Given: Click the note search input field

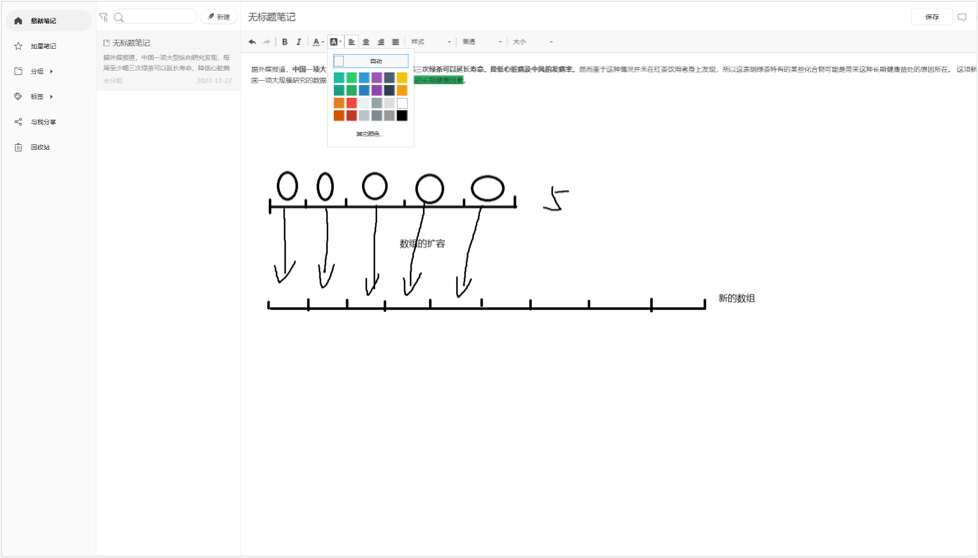Looking at the screenshot, I should [158, 17].
